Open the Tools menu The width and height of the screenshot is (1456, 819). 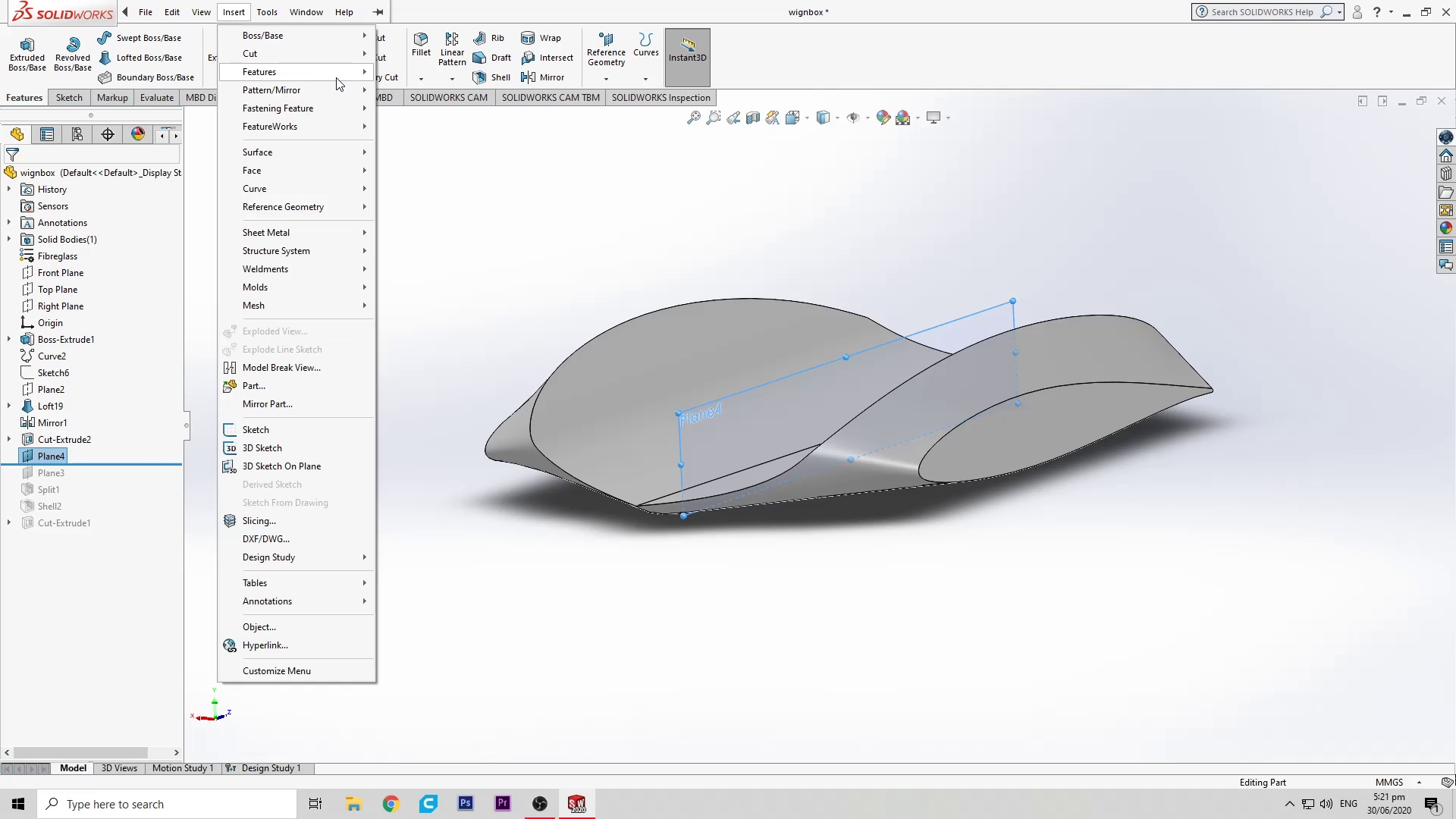(267, 12)
